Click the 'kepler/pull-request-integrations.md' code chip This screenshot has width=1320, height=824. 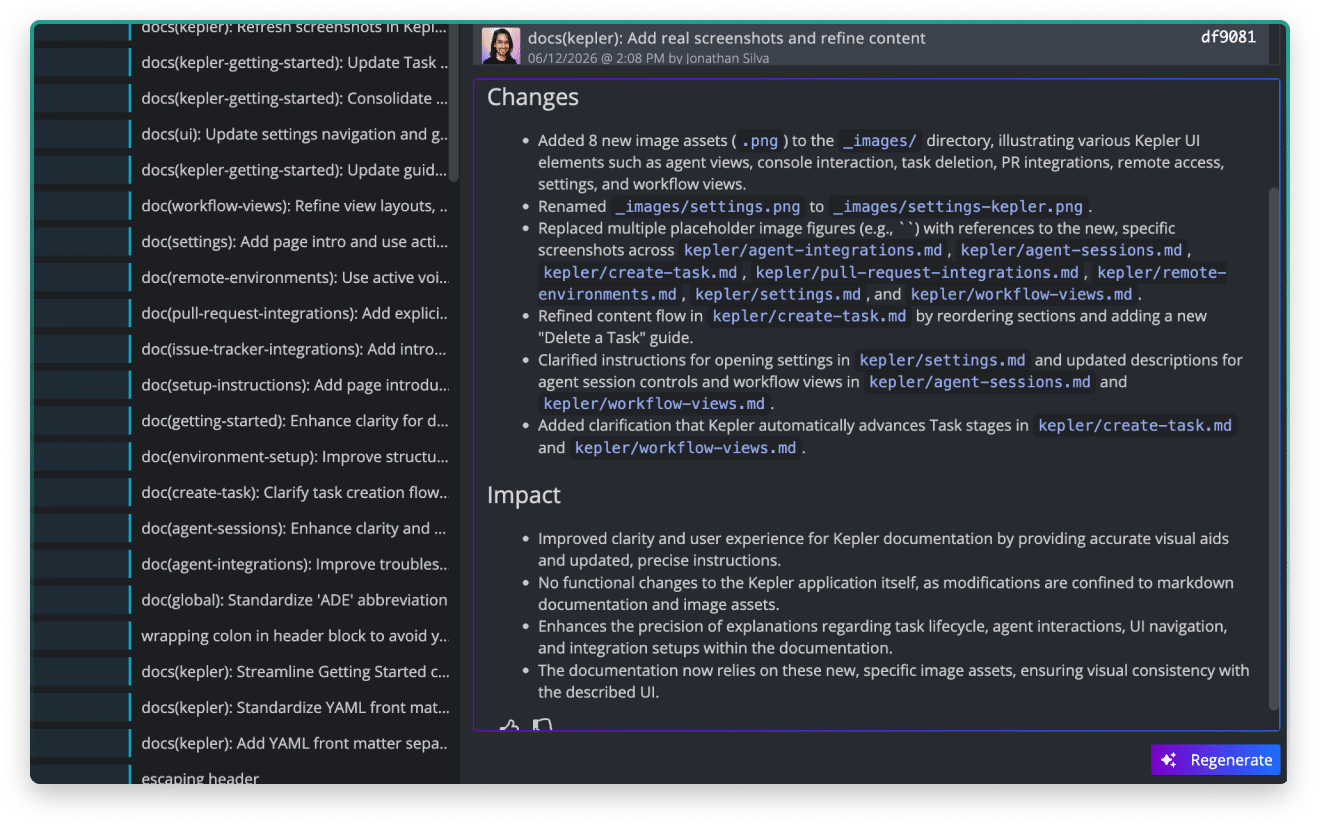pyautogui.click(x=918, y=273)
